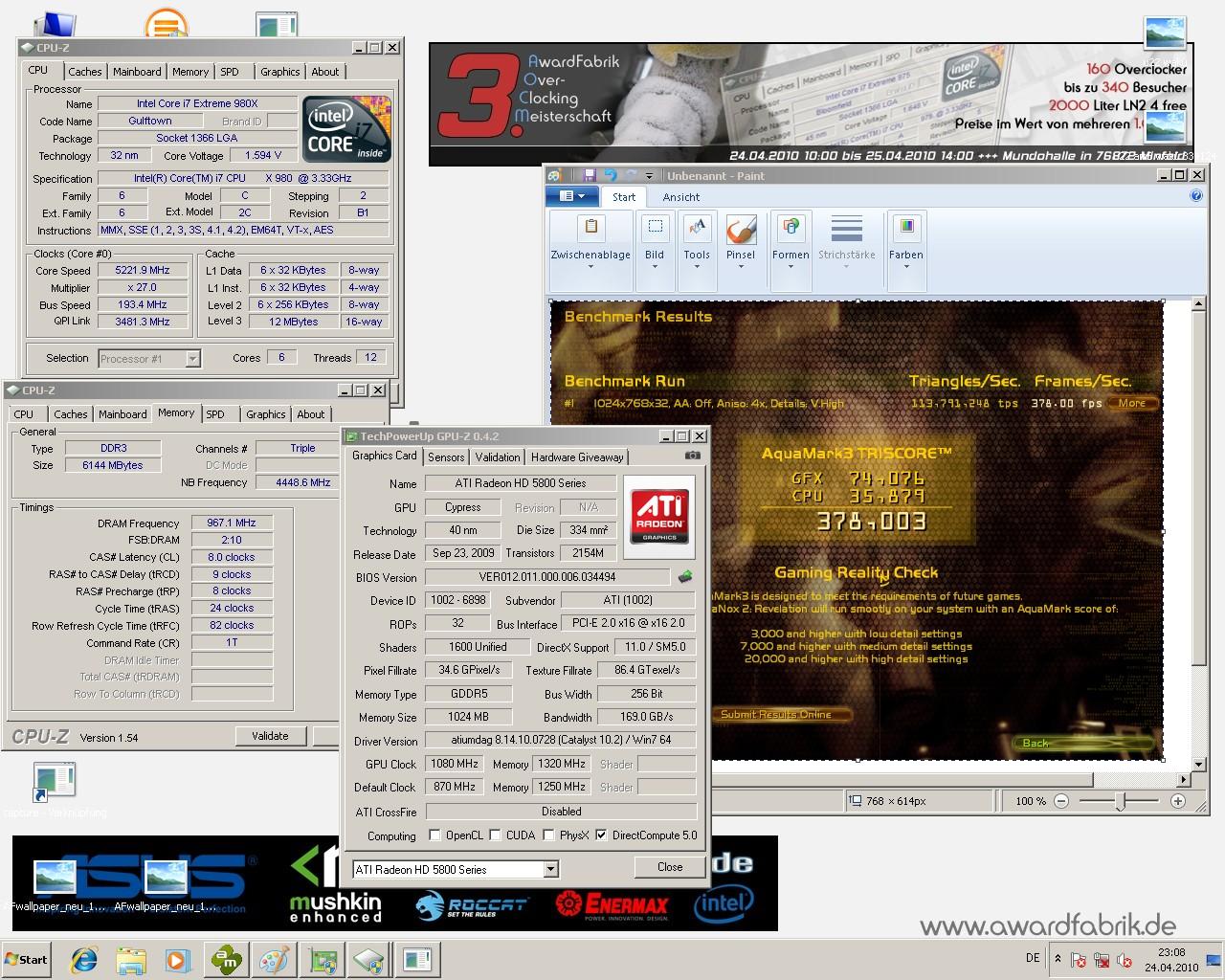Open Hardware Giveaway tab in GPU-Z
1225x980 pixels.
point(577,457)
